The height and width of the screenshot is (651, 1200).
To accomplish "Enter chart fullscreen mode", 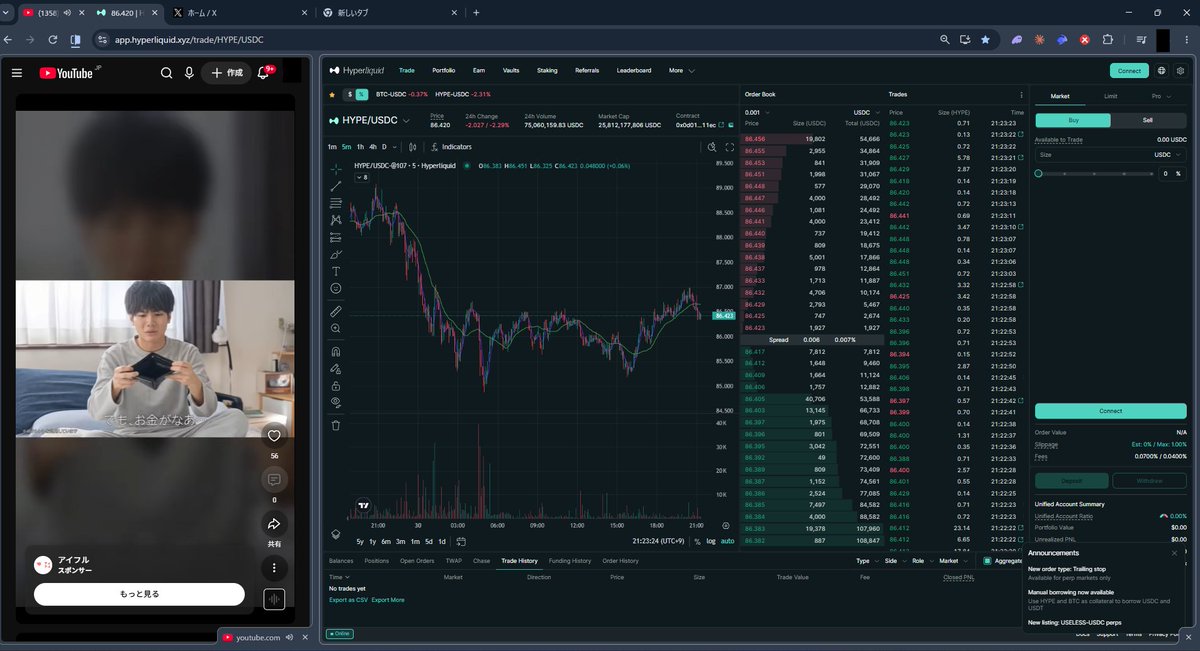I will point(729,147).
